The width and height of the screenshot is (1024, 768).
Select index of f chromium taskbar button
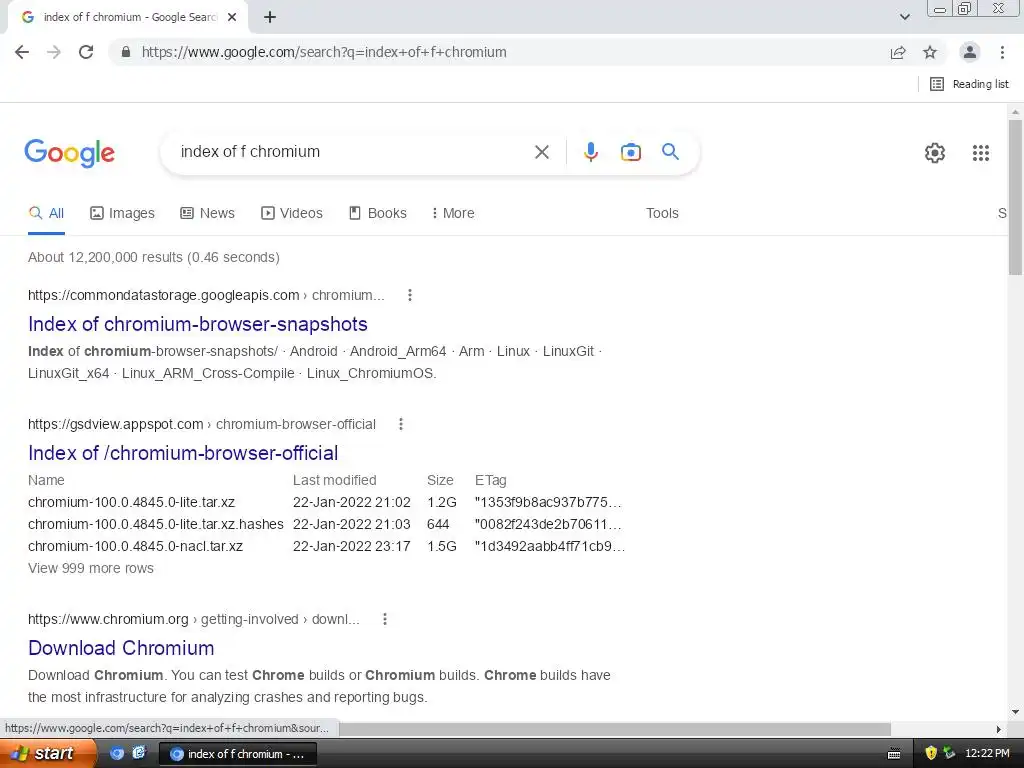(x=238, y=754)
